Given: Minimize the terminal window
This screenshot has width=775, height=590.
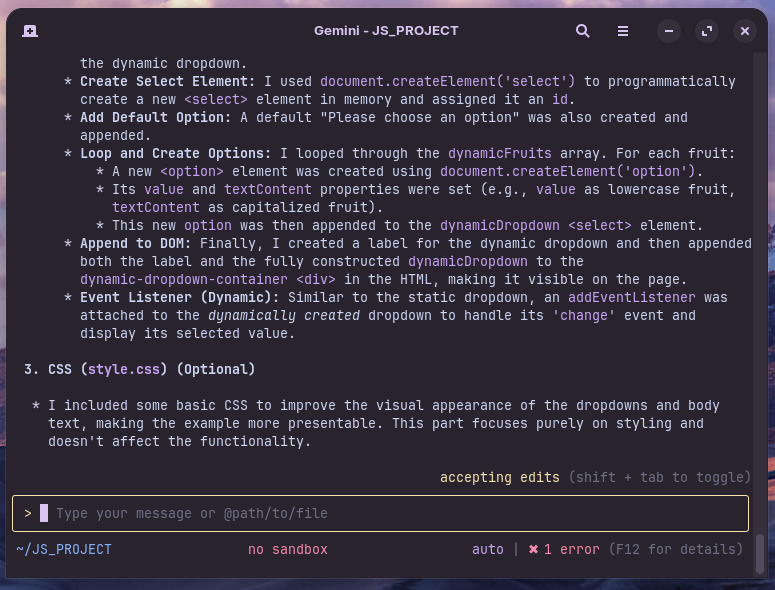Looking at the screenshot, I should 669,31.
